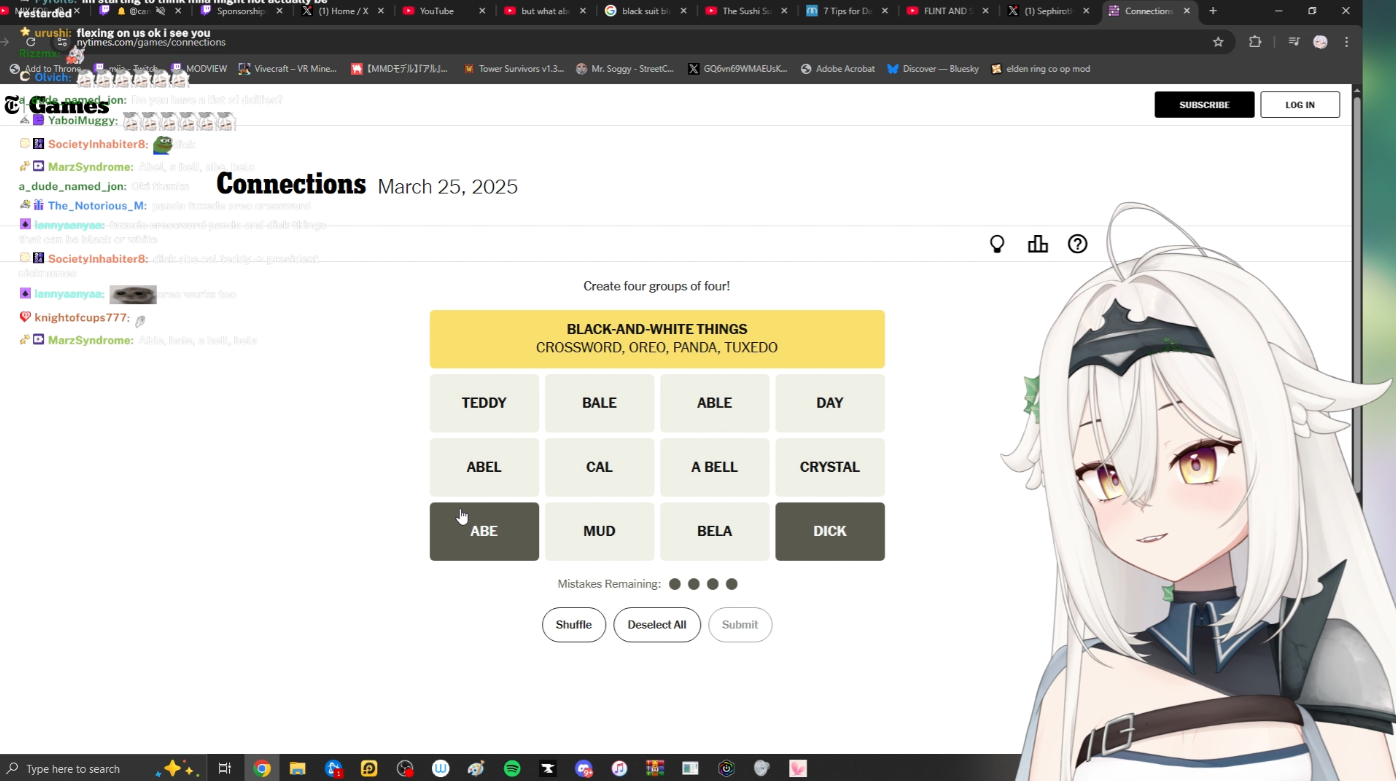Image resolution: width=1396 pixels, height=781 pixels.
Task: Close the Sushi tab
Action: click(x=784, y=11)
